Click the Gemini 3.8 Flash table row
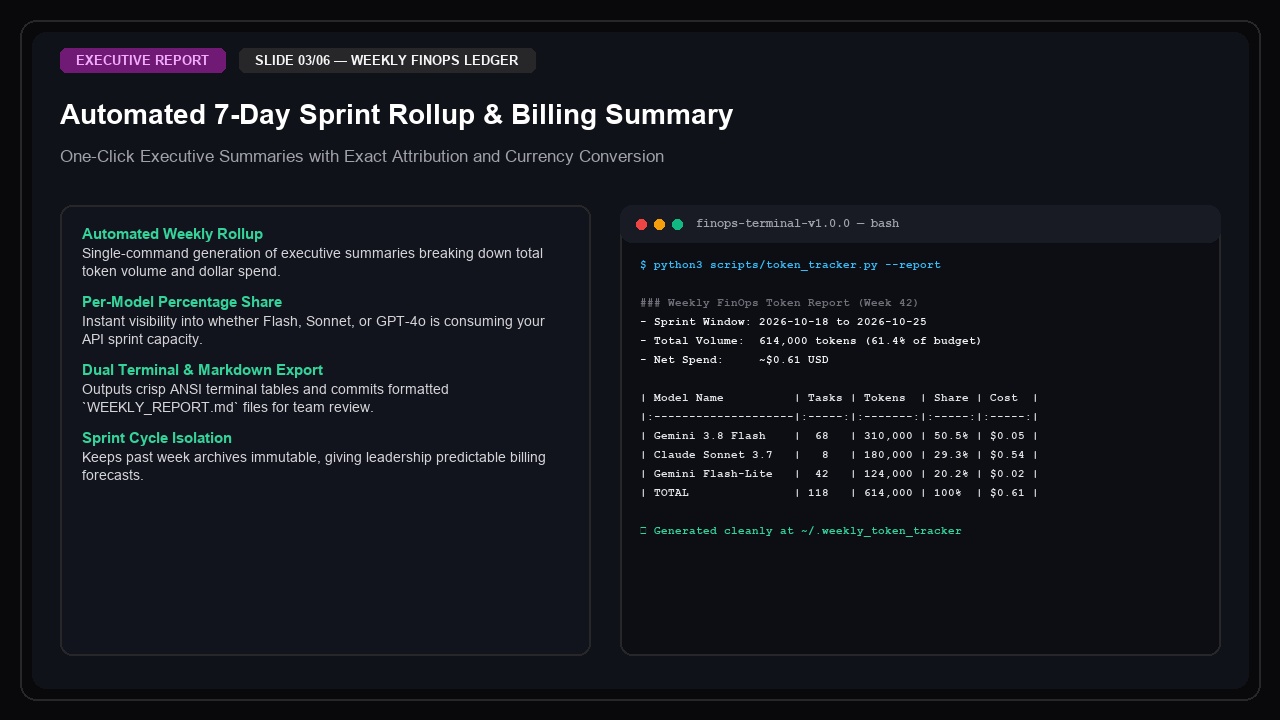1280x720 pixels. coord(839,436)
